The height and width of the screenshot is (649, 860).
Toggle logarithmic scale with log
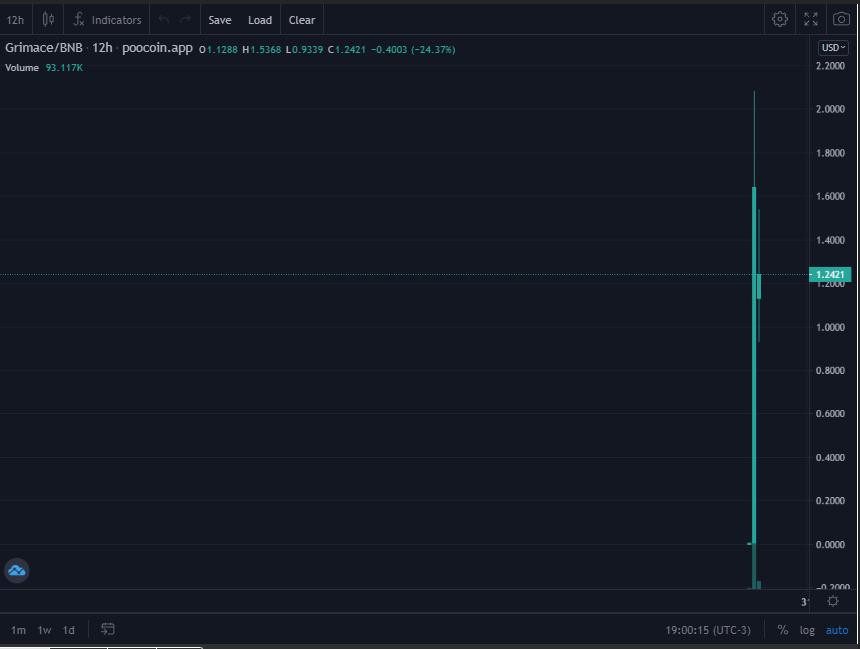(807, 630)
